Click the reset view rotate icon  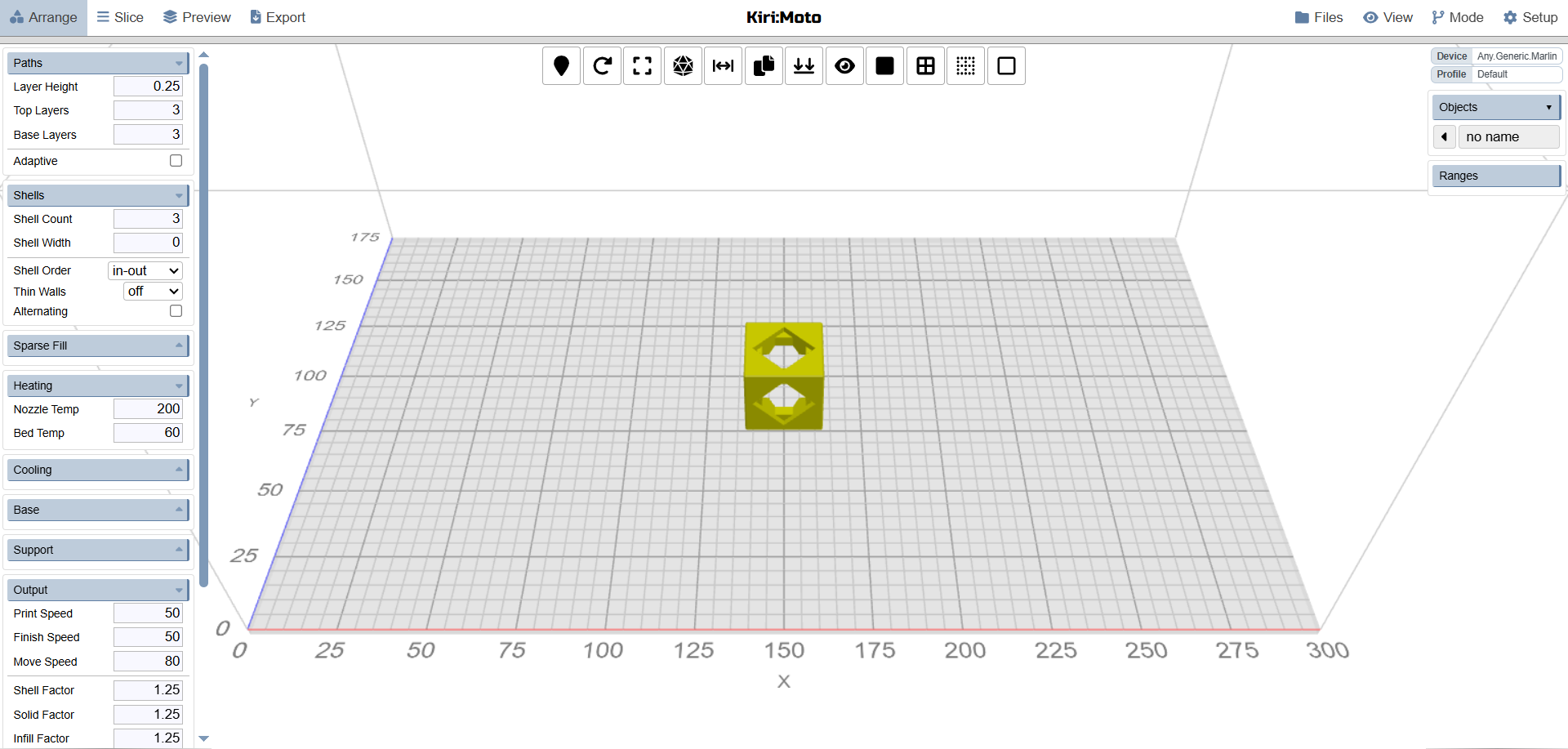602,66
